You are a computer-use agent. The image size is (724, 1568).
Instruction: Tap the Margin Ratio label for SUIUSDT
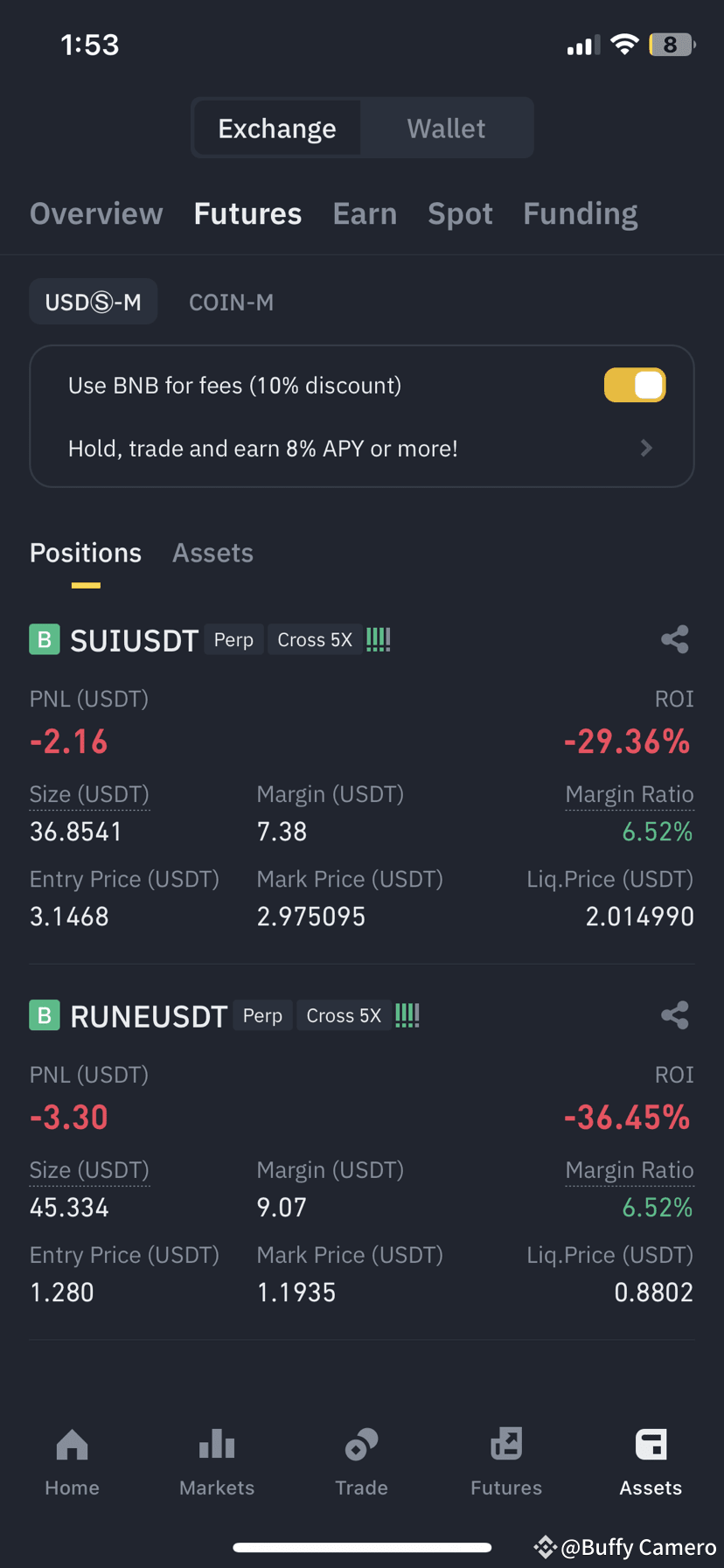coord(630,794)
